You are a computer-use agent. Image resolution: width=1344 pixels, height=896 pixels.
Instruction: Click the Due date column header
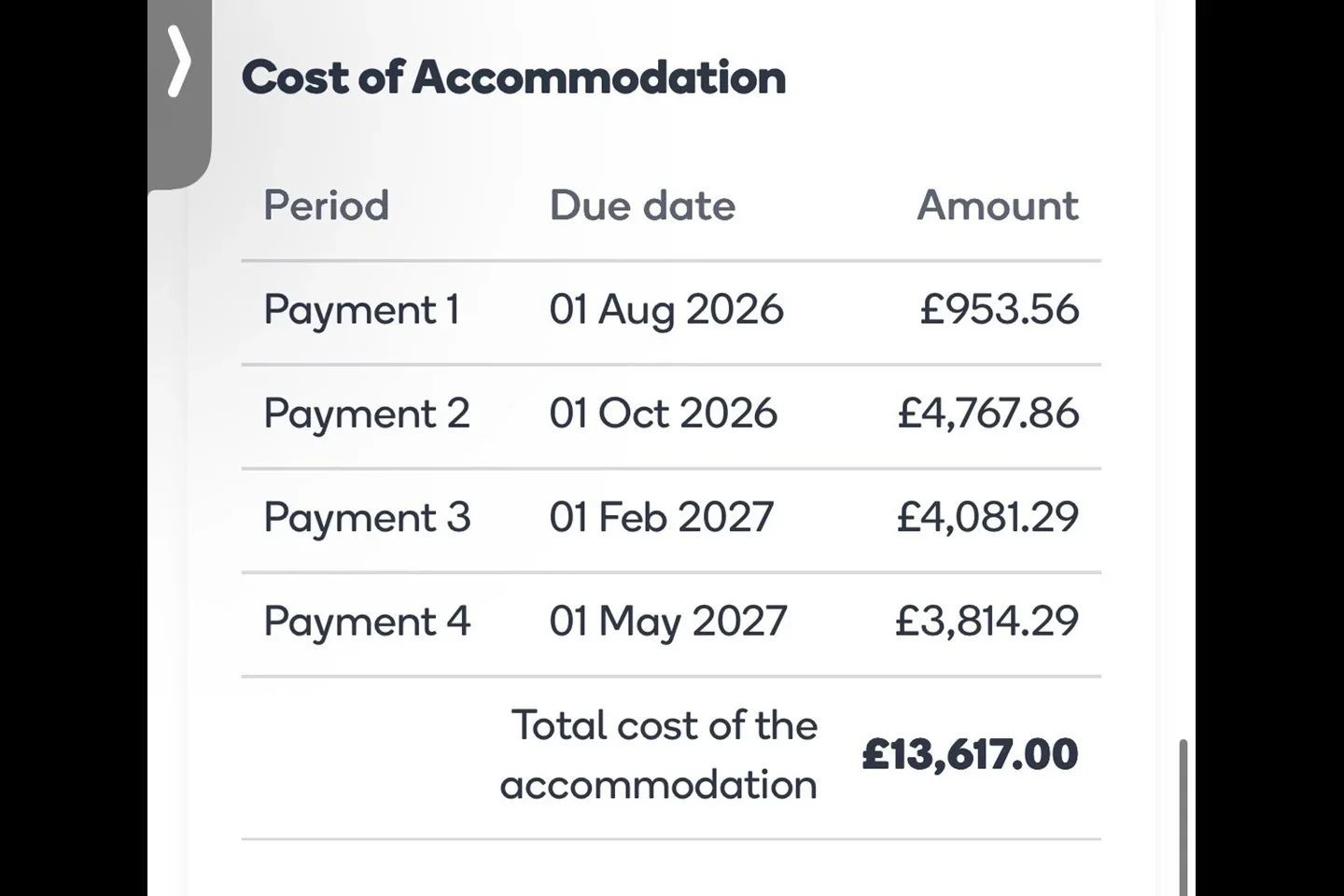pyautogui.click(x=642, y=205)
